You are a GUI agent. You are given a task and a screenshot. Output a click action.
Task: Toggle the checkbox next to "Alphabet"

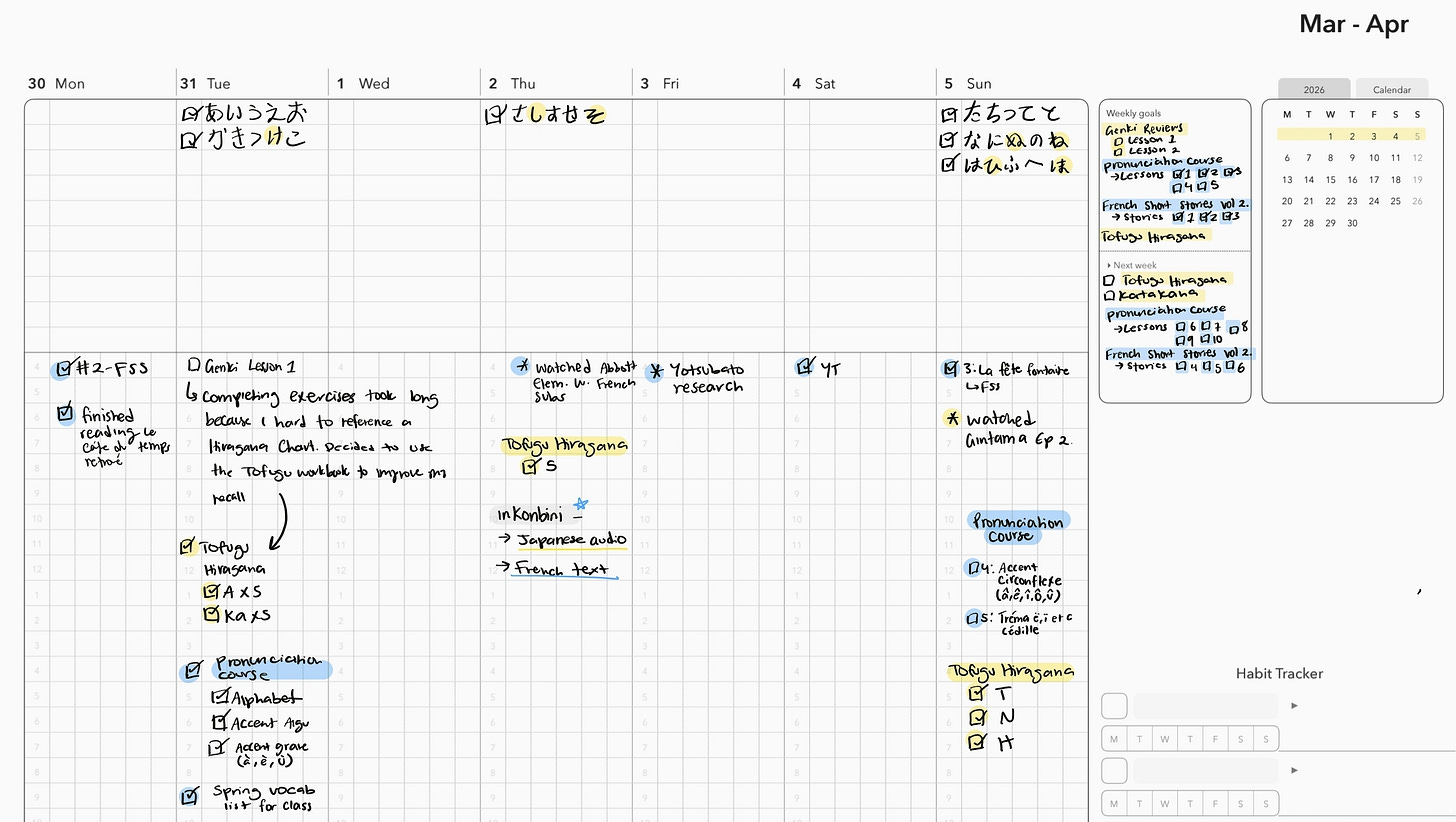coord(221,697)
